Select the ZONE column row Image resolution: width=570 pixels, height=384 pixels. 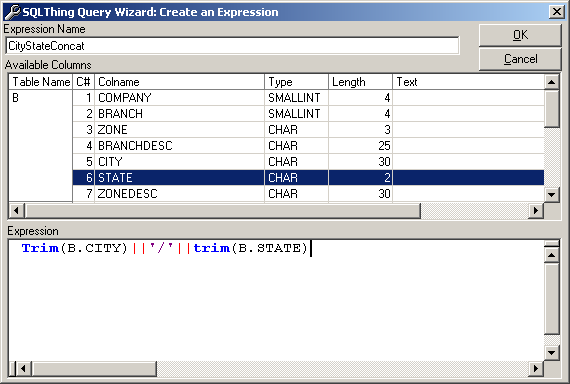point(308,129)
